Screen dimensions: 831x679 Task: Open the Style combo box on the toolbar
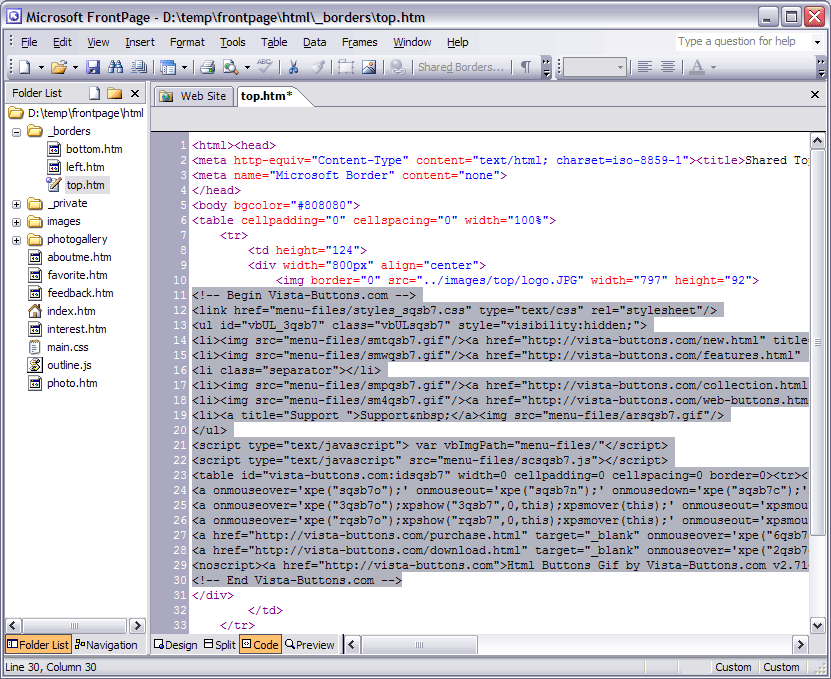coord(595,67)
